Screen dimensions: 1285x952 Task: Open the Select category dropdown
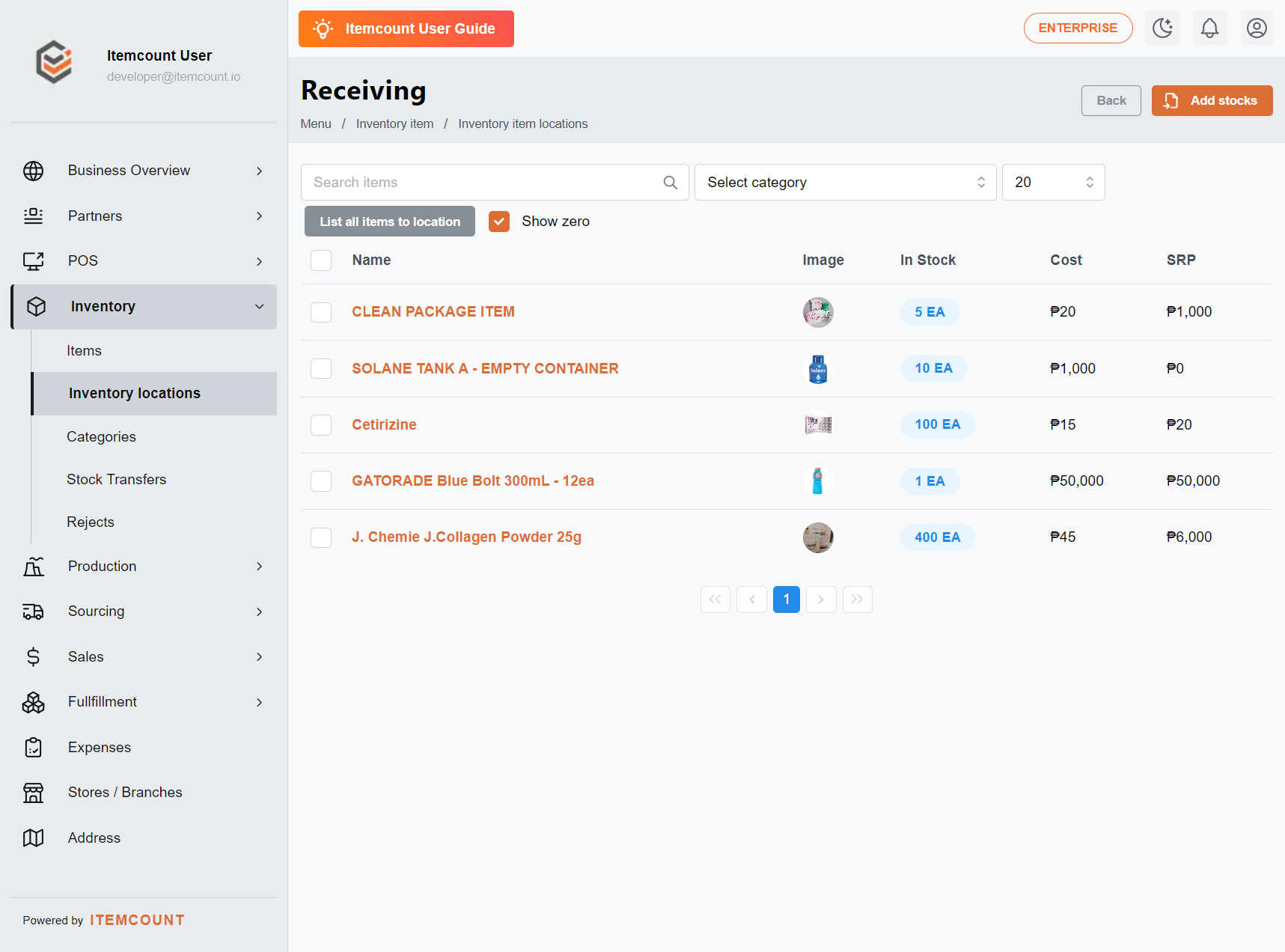coord(846,183)
